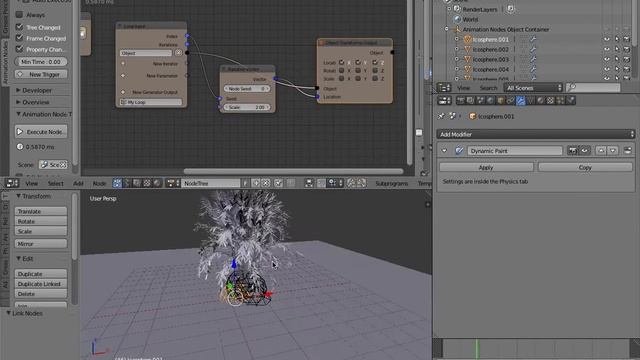Move Dynamic Paint modifier down arrow
The width and height of the screenshot is (640, 360).
613,151
